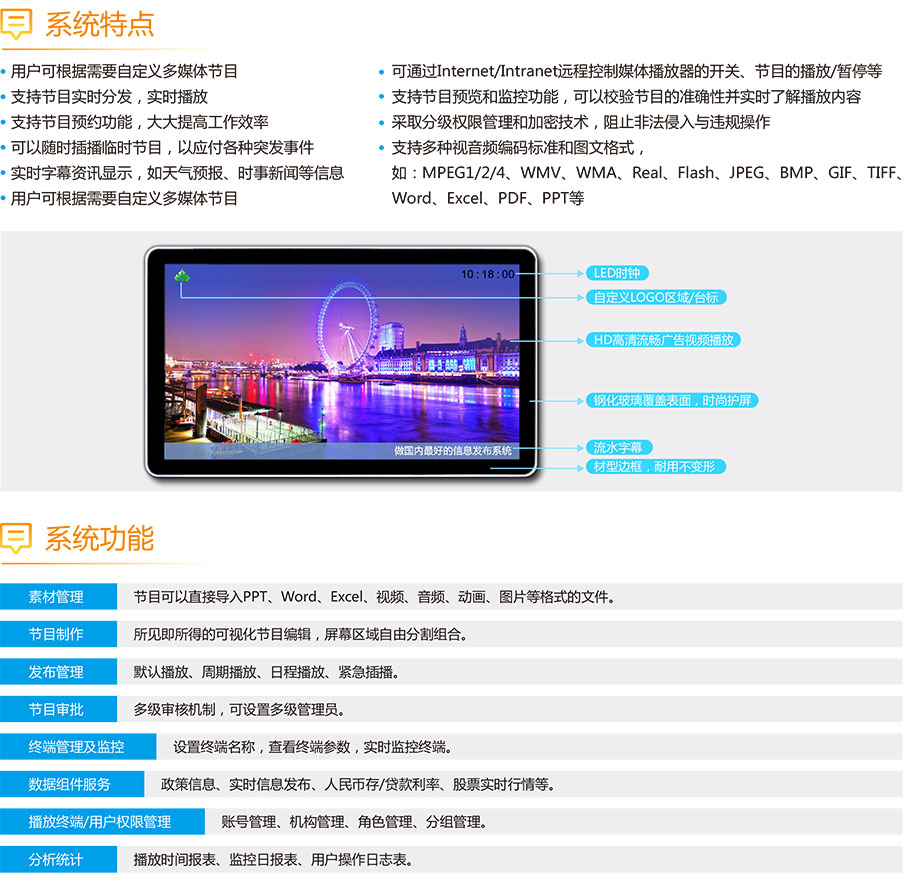The width and height of the screenshot is (913, 886).
Task: Go to the 数据组件服务 tab
Action: tap(70, 784)
